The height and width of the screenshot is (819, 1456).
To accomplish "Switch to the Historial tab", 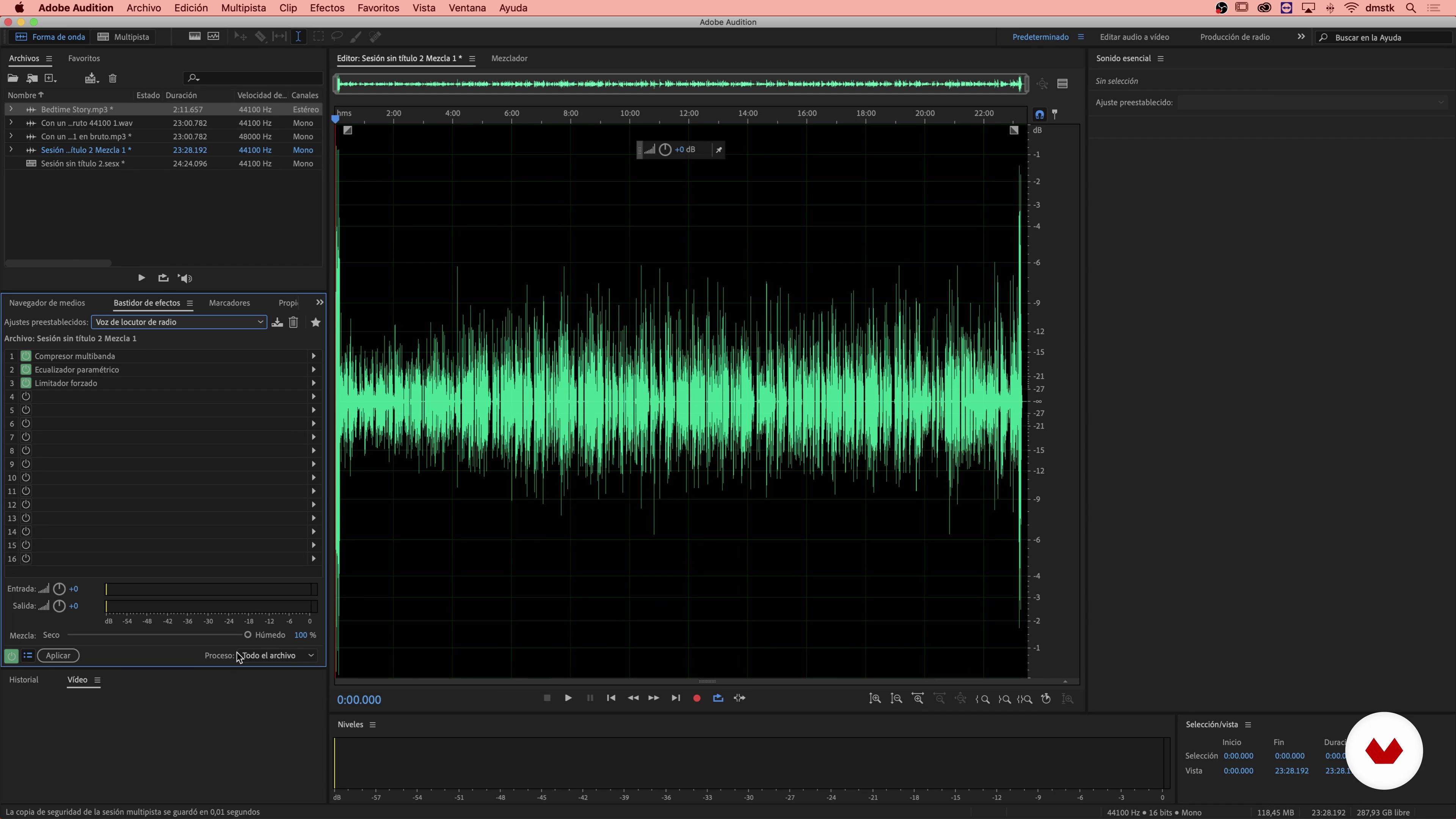I will [24, 680].
